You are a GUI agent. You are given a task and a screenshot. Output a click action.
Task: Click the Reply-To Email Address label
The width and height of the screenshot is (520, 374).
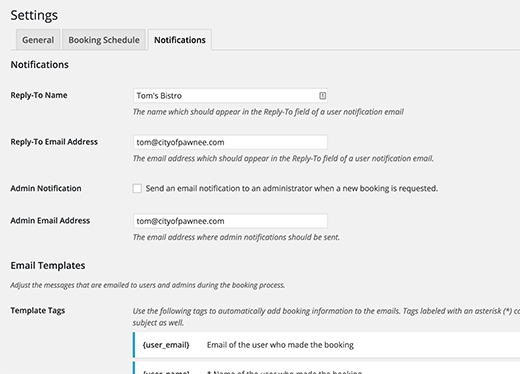click(54, 142)
